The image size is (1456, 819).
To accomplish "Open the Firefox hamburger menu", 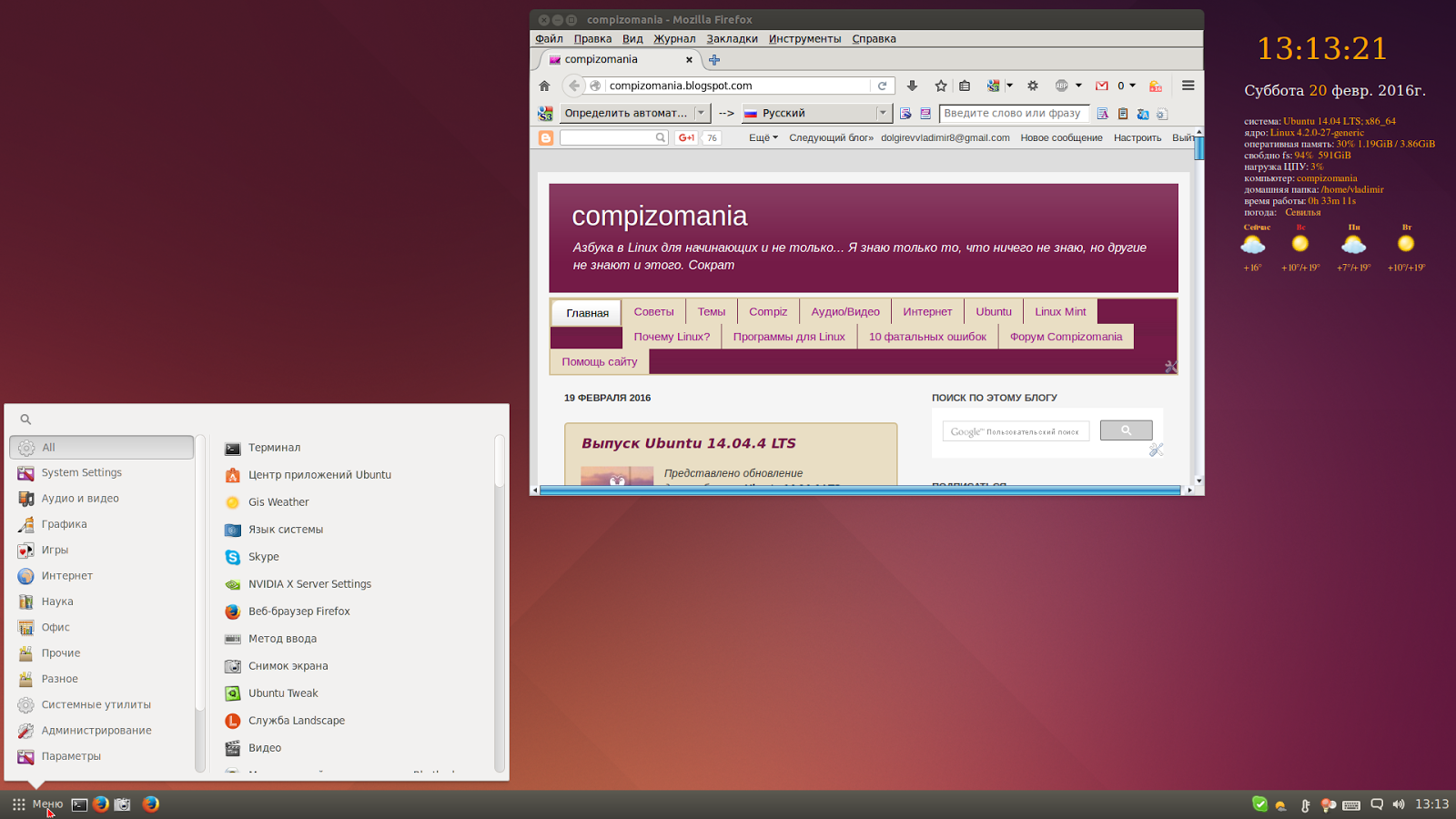I will tap(1188, 86).
